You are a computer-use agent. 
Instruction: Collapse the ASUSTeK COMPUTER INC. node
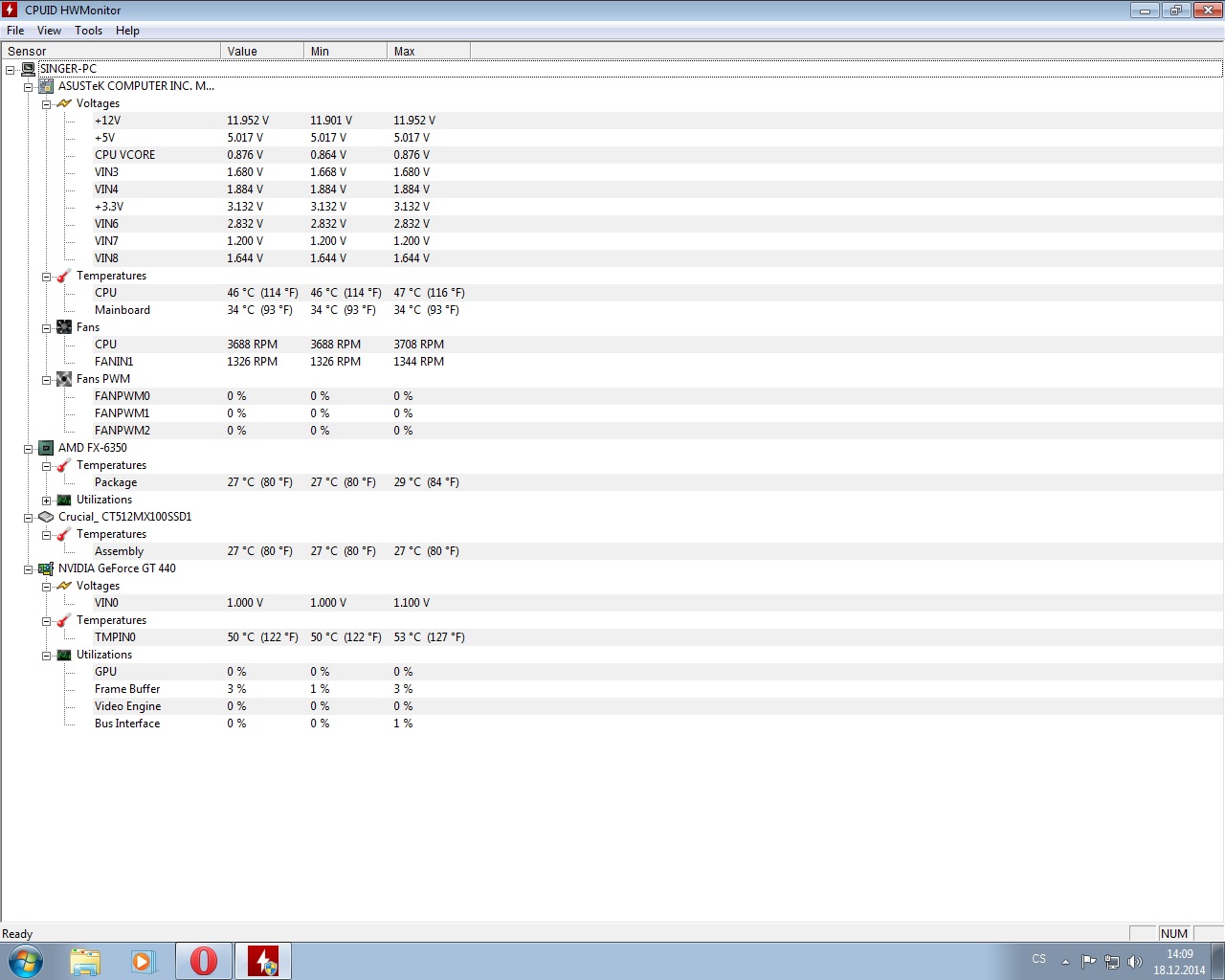pyautogui.click(x=28, y=87)
